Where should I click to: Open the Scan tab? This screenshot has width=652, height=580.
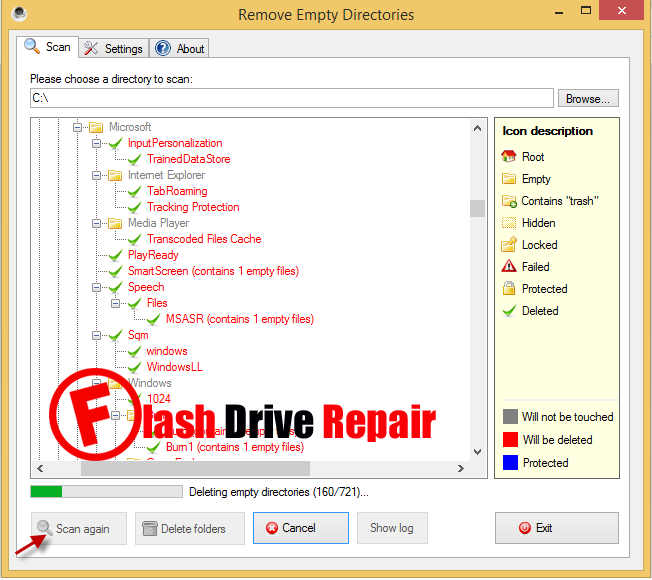click(47, 47)
